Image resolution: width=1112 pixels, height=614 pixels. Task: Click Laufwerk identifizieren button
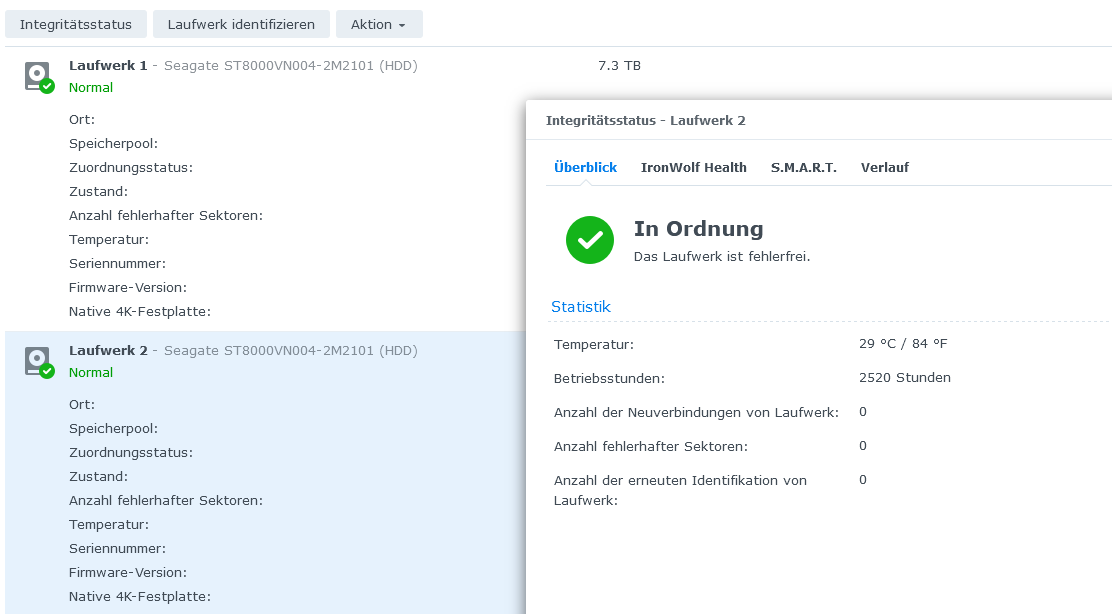pos(241,24)
